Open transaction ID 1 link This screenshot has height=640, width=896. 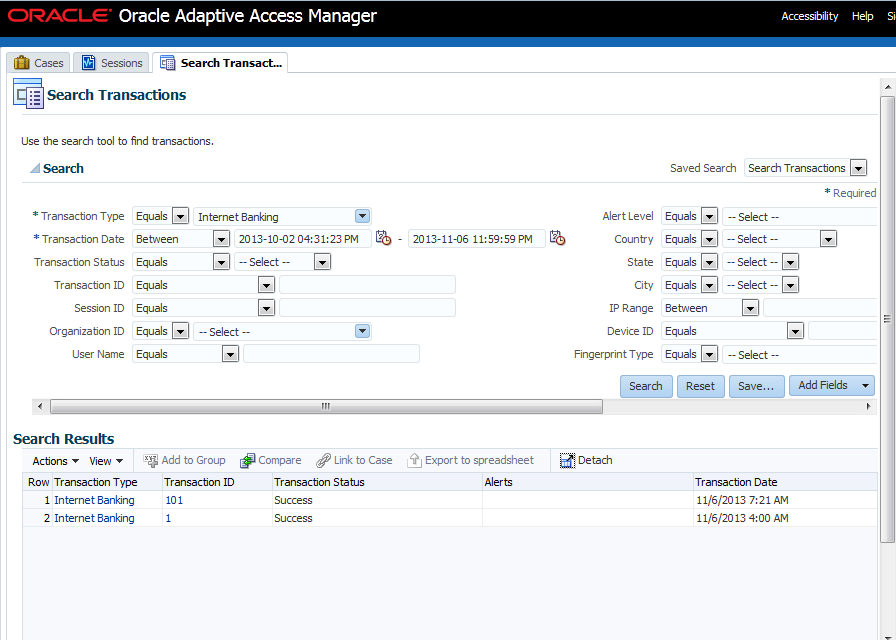click(x=168, y=518)
